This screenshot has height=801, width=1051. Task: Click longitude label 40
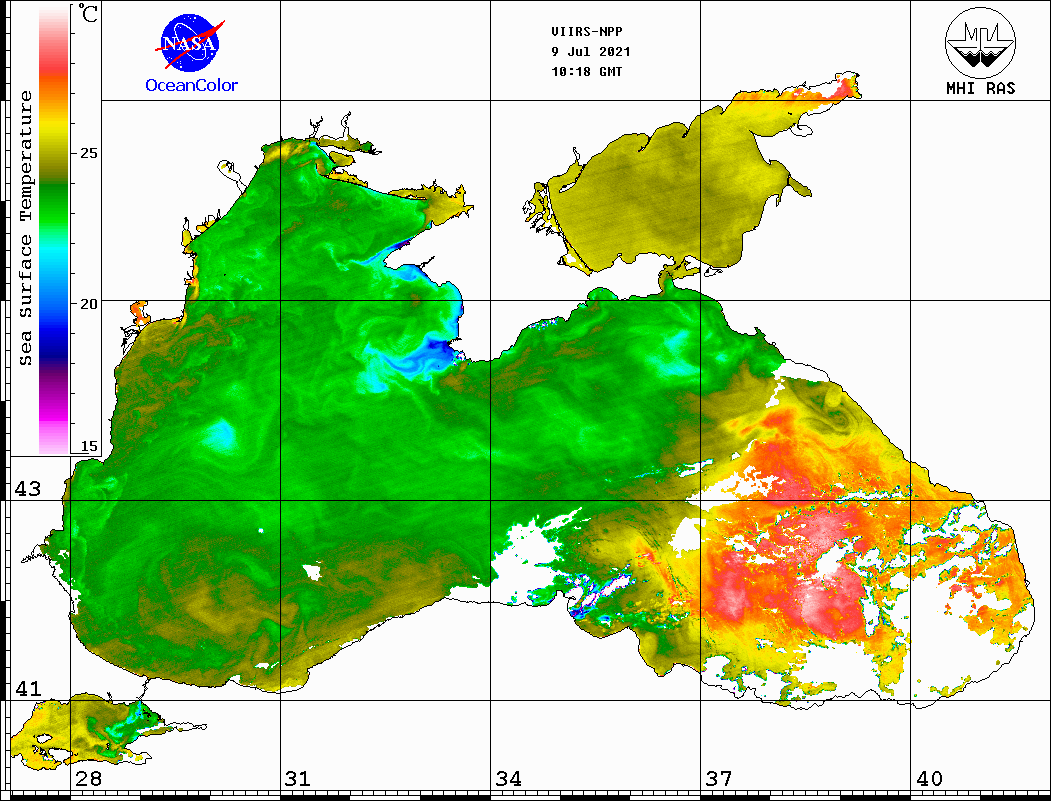click(x=929, y=778)
